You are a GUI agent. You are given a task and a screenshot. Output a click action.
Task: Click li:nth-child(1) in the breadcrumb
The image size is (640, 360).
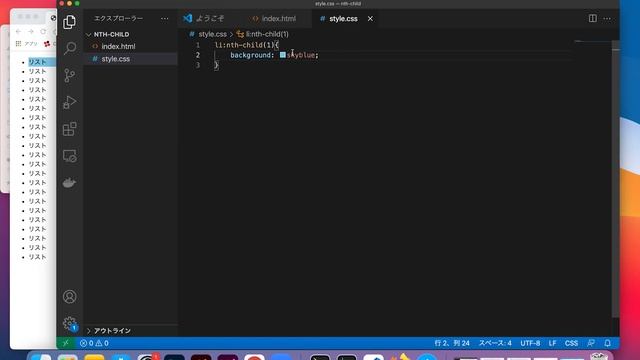tap(267, 34)
